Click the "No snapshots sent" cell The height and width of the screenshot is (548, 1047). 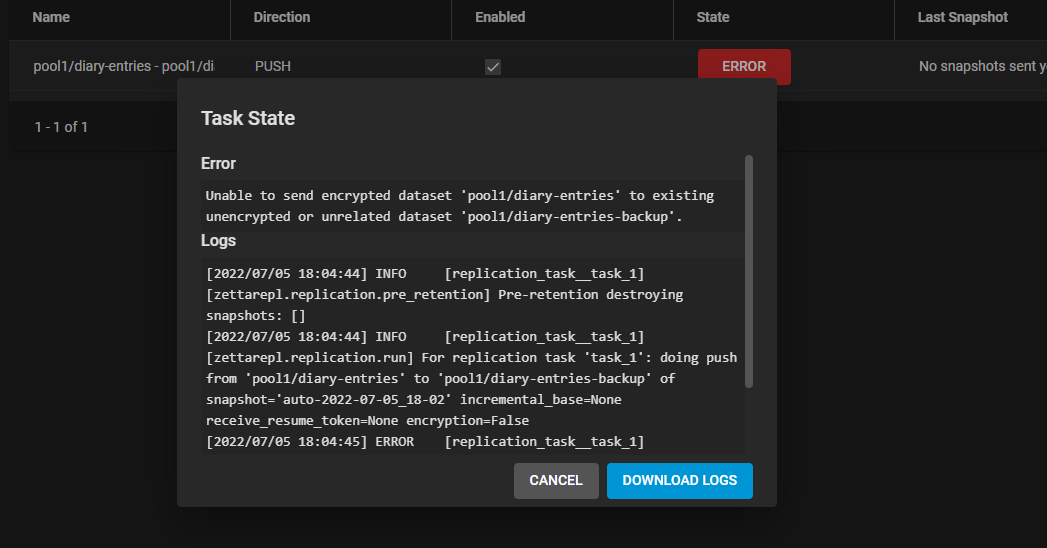[982, 67]
